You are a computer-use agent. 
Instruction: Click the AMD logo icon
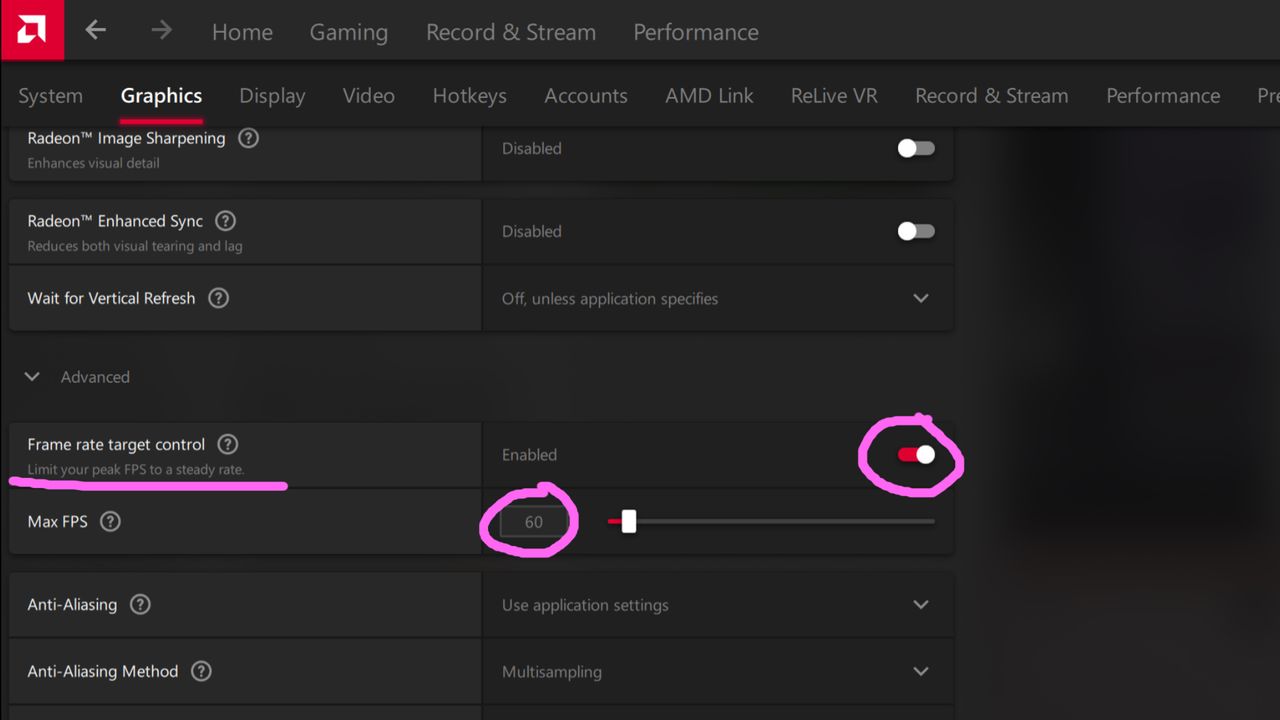(31, 31)
